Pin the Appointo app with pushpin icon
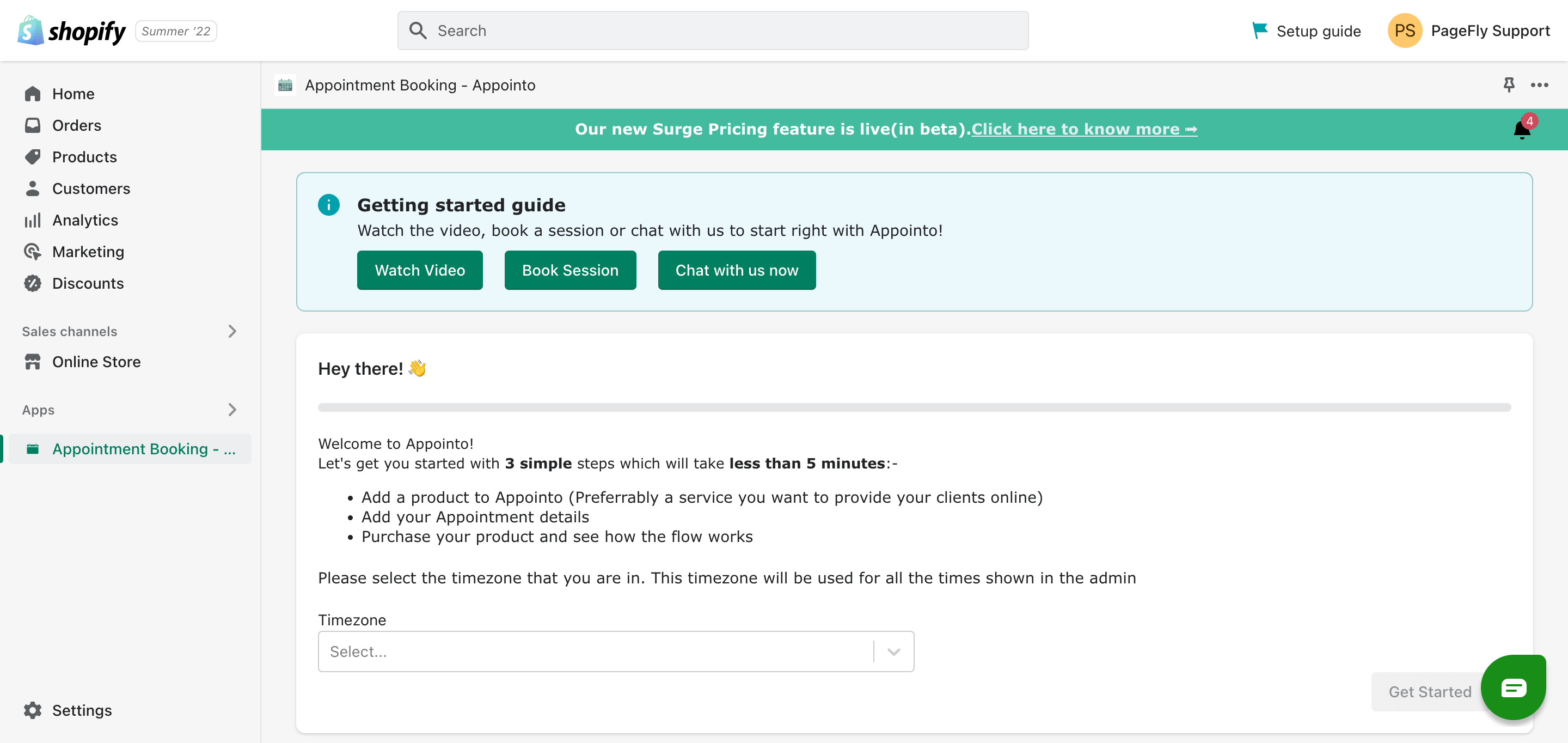Viewport: 1568px width, 743px height. 1508,84
